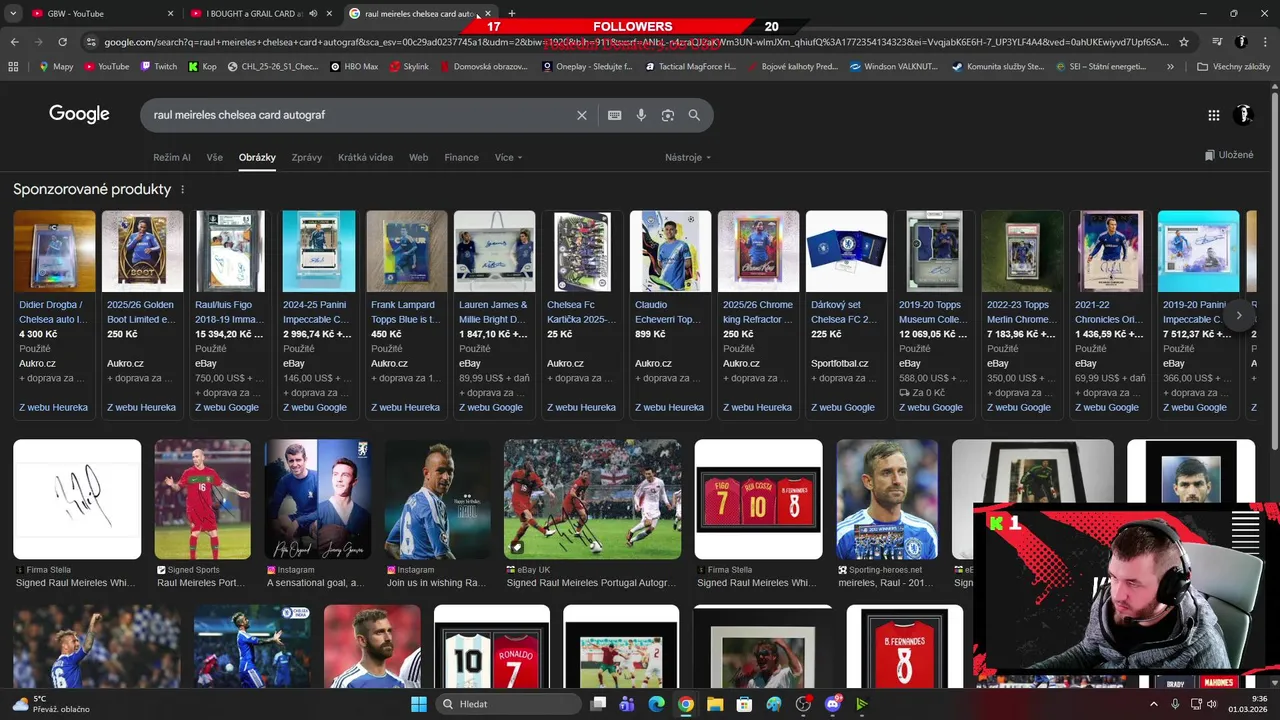This screenshot has width=1280, height=720.
Task: Open Všechny záložky bookmarks folder
Action: (x=1234, y=66)
